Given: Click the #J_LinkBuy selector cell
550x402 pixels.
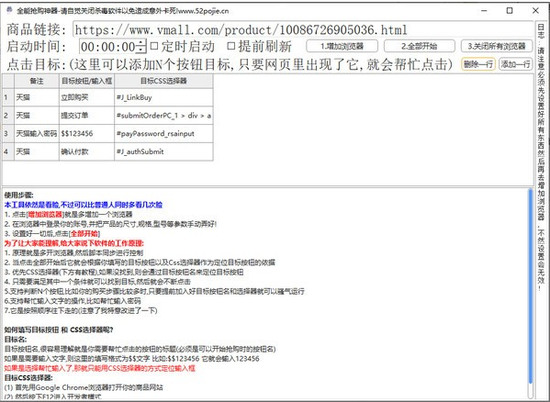Looking at the screenshot, I should (x=164, y=98).
